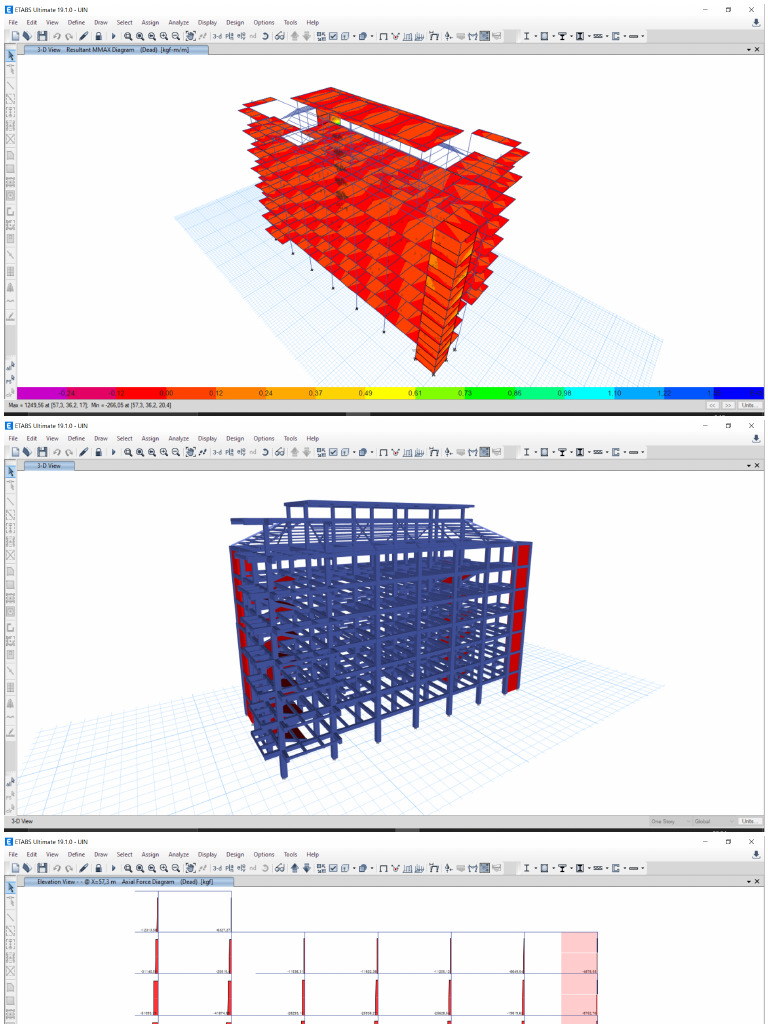768x1024 pixels.
Task: Undo the last action in the MMAX Diagram window
Action: tap(57, 36)
